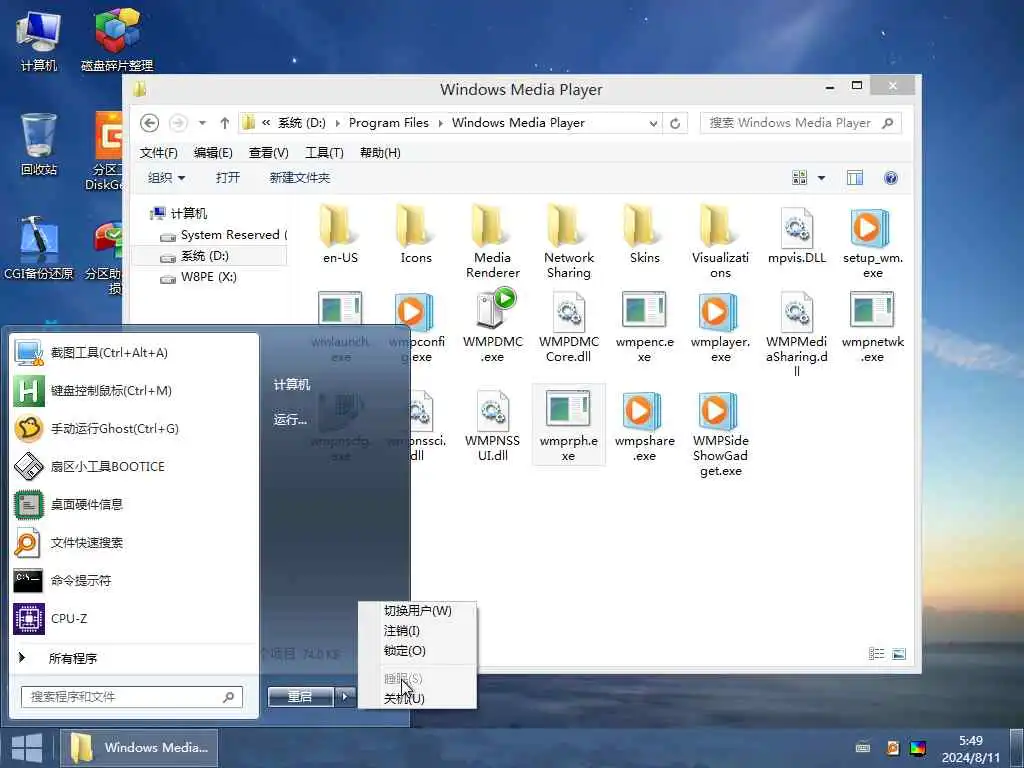Click 搜索 Windows Media Player field

point(801,123)
